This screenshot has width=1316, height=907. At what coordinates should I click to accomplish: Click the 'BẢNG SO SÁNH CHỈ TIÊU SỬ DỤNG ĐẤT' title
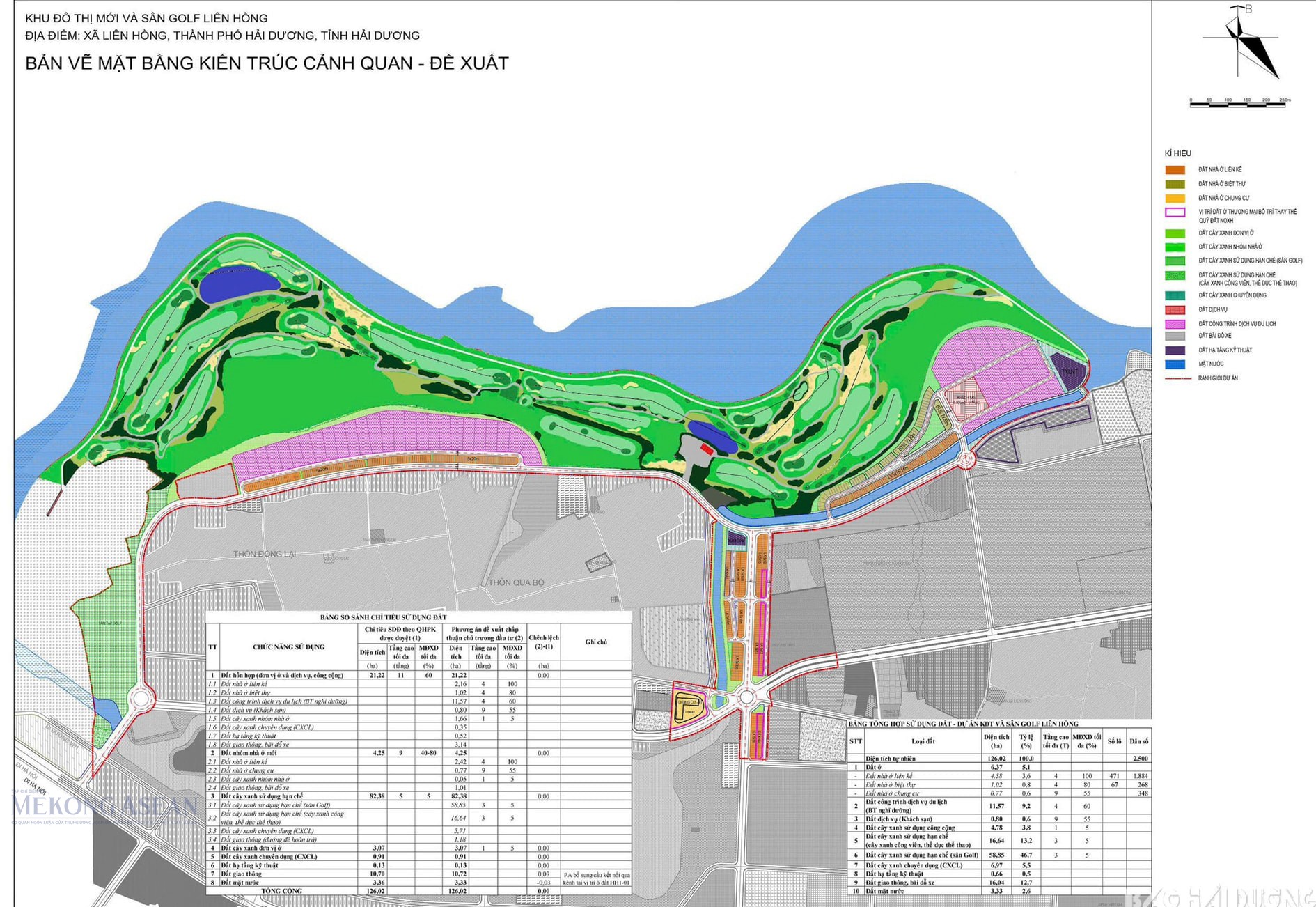[x=383, y=617]
